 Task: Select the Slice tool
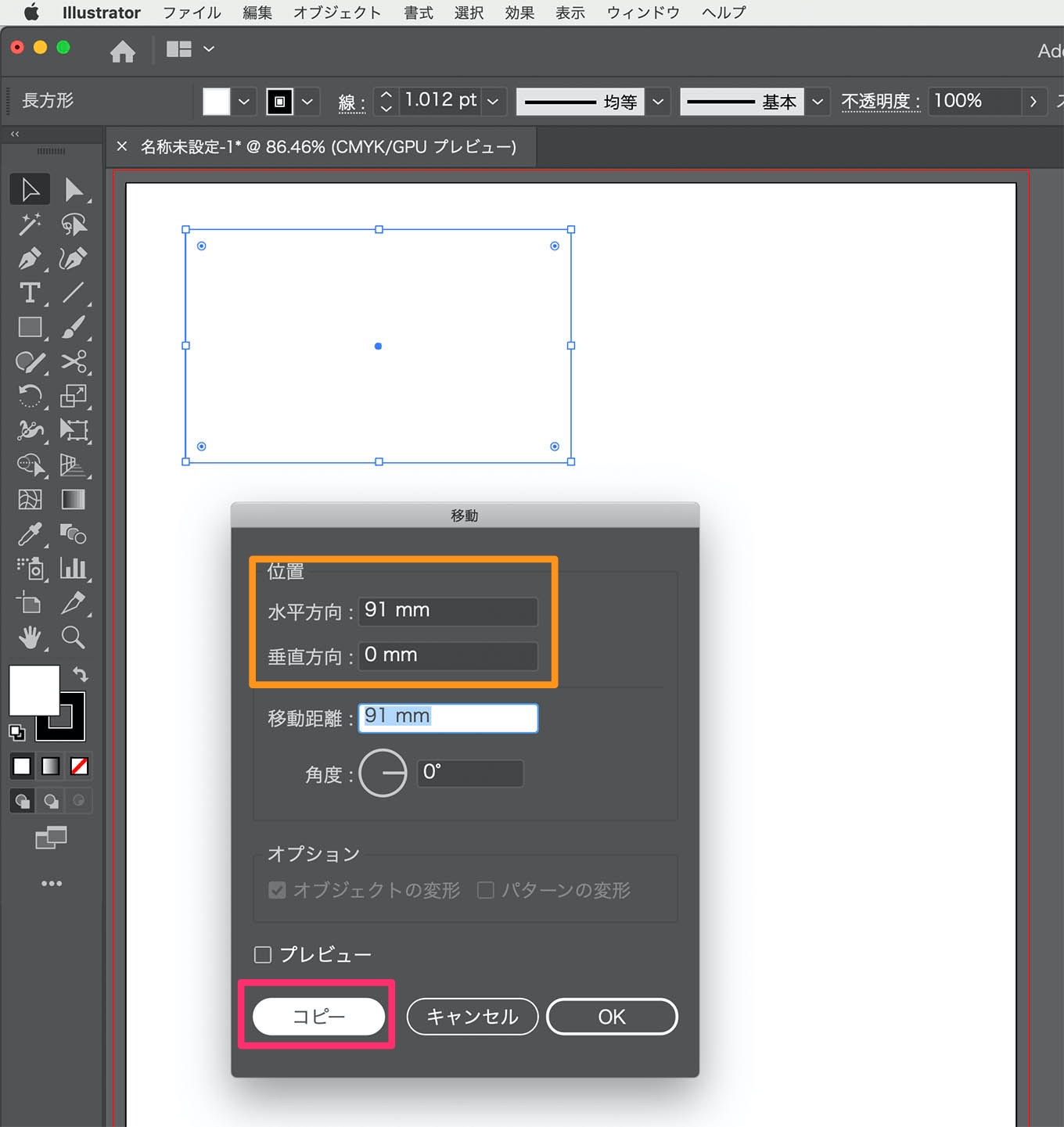point(74,603)
